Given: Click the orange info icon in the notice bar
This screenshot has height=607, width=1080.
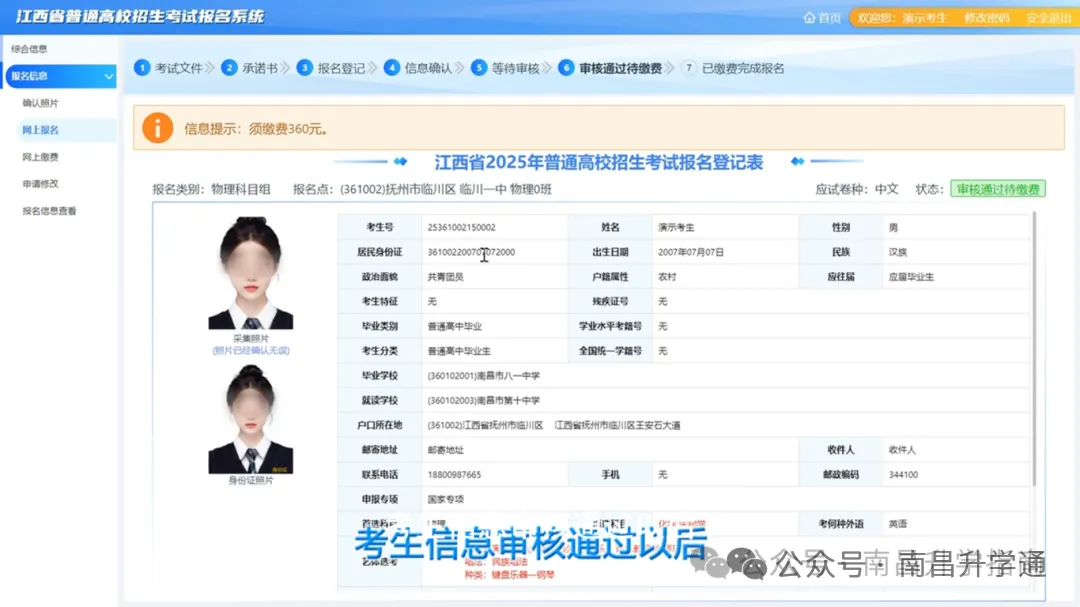Looking at the screenshot, I should tap(158, 128).
